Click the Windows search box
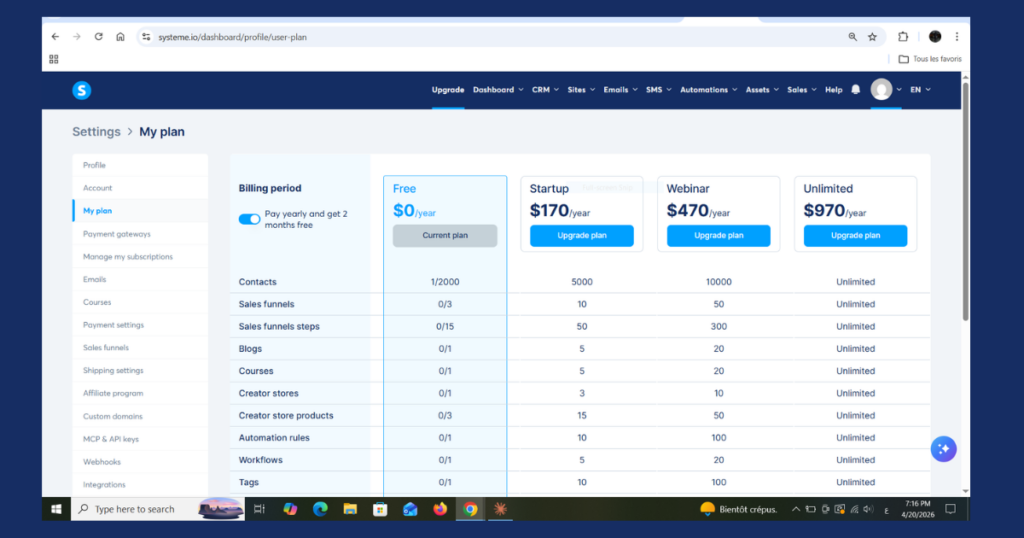The height and width of the screenshot is (538, 1024). [157, 509]
